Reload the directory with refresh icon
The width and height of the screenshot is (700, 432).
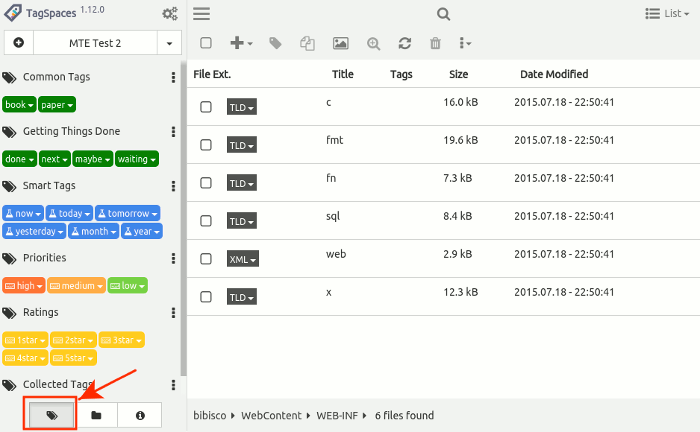404,43
